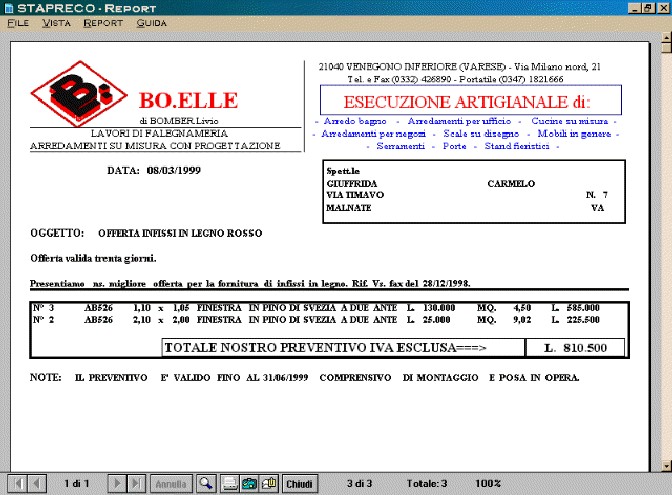Go to the next report page
This screenshot has height=495, width=672.
coord(118,484)
